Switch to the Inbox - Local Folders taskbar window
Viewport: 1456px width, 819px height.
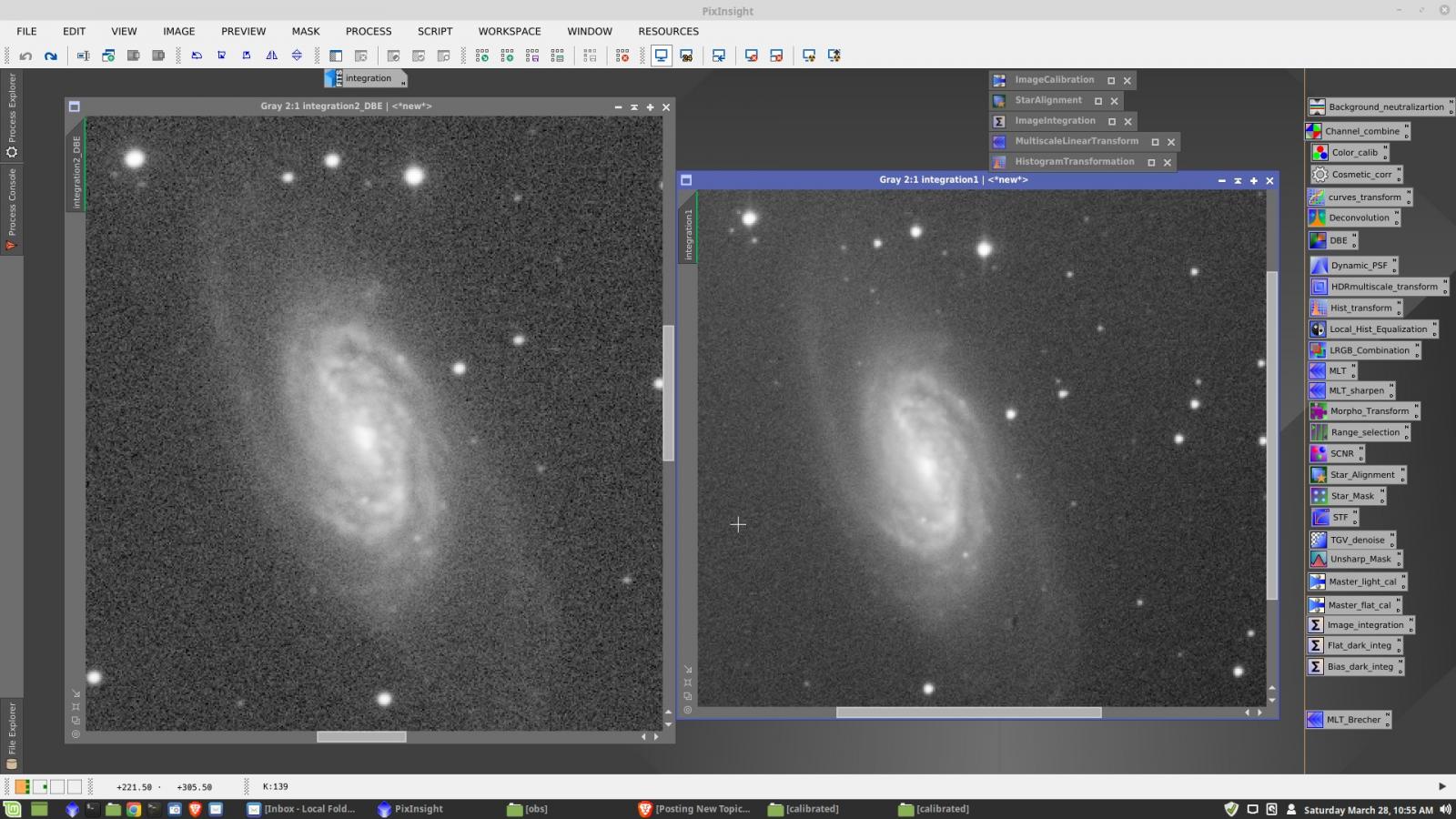tap(301, 809)
